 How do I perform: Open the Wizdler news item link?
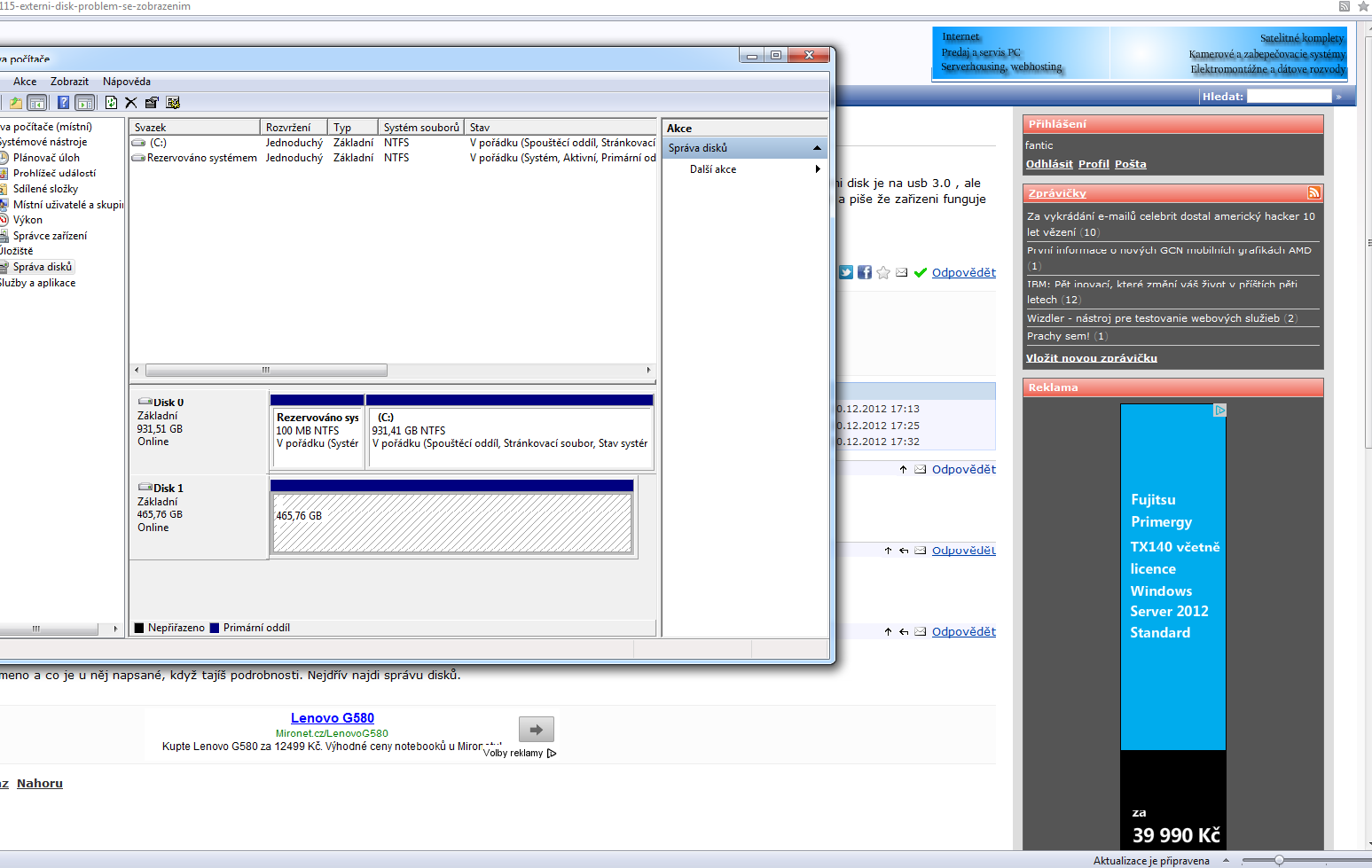[1153, 318]
